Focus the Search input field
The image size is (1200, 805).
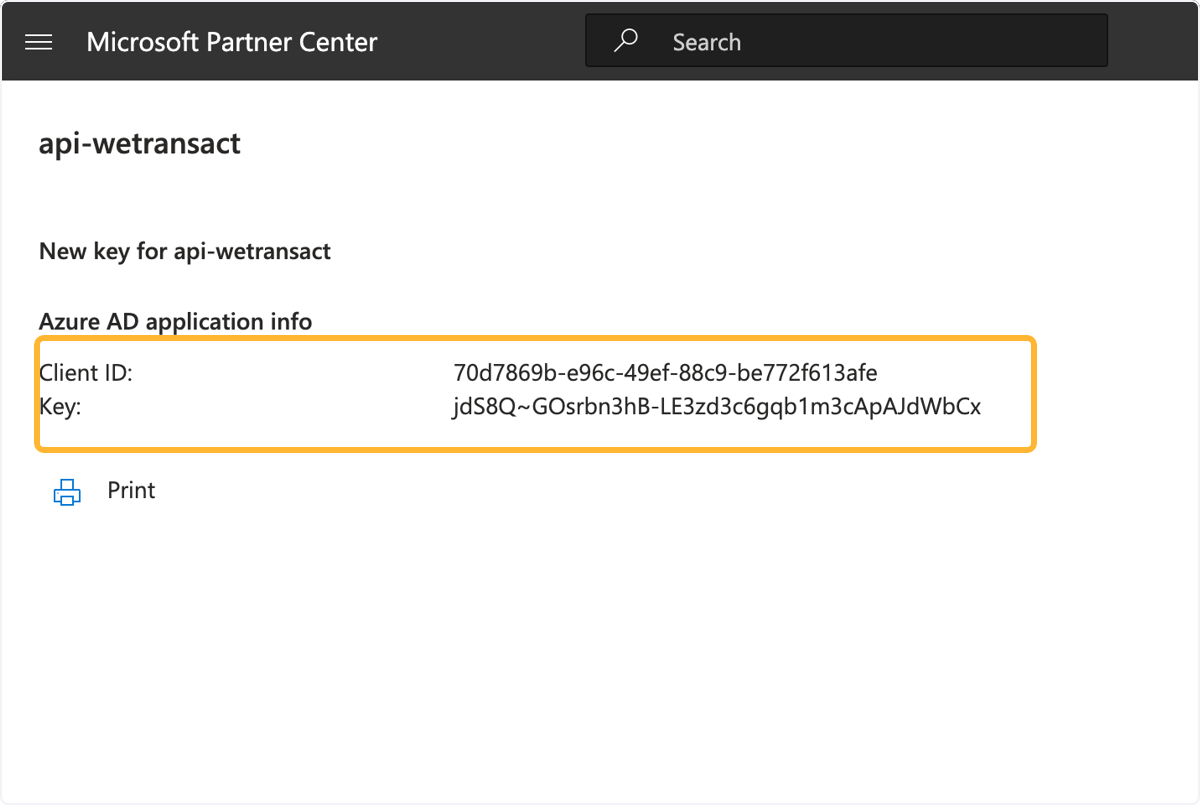tap(846, 41)
